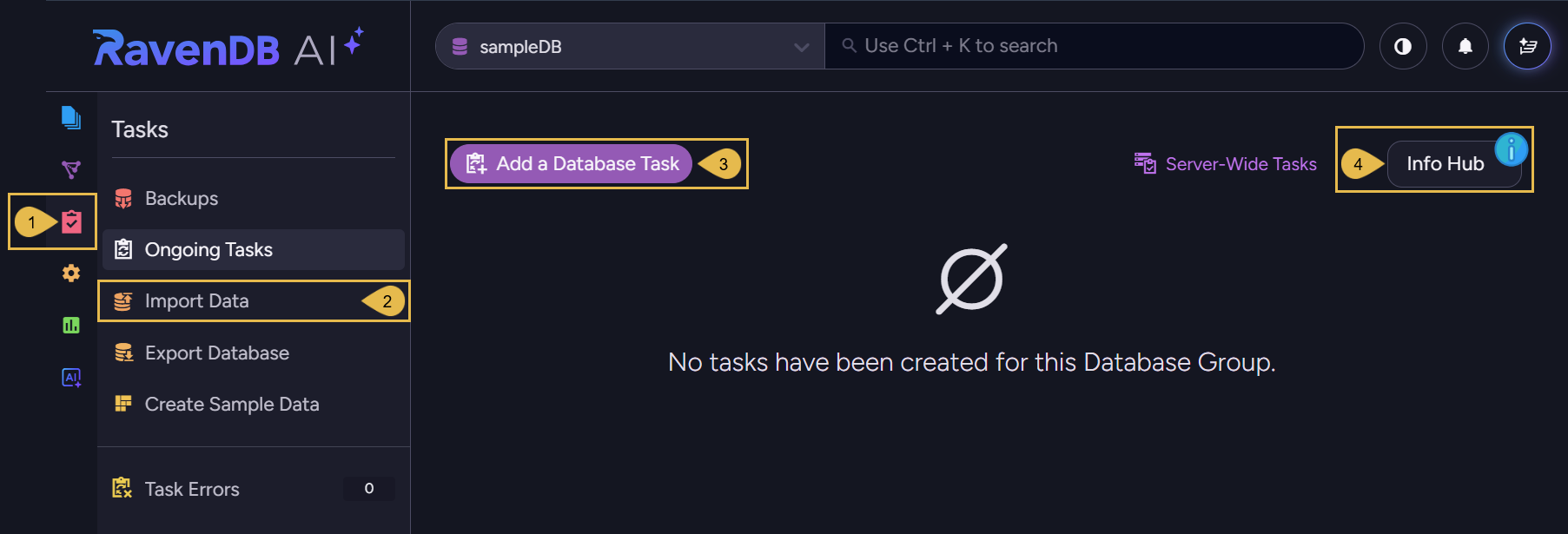Click the database selector chevron arrow

[x=801, y=47]
